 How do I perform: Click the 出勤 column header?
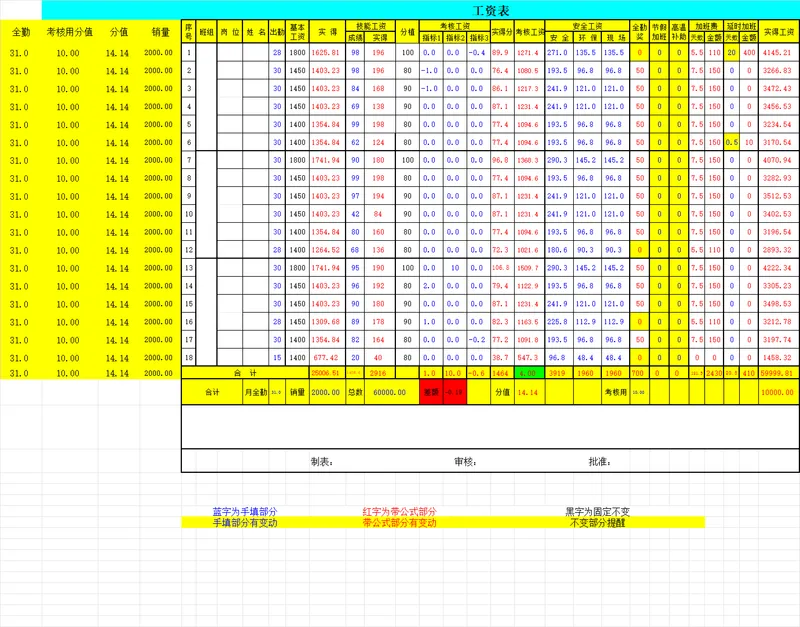277,32
